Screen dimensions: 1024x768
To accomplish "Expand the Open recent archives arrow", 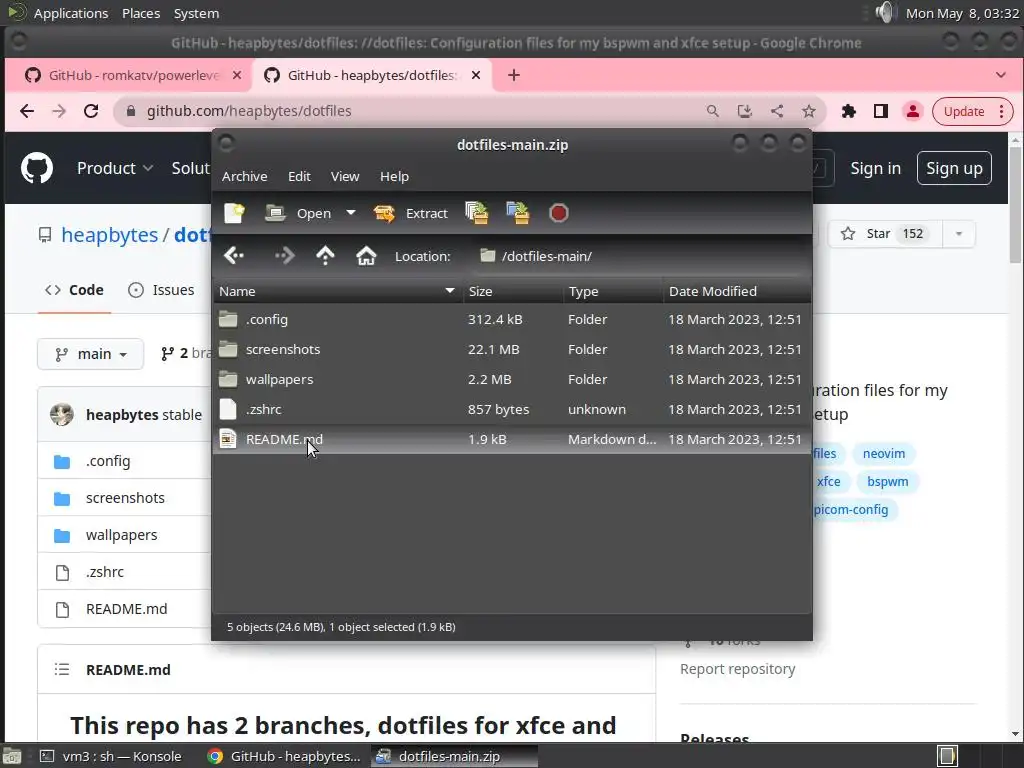I will [351, 213].
